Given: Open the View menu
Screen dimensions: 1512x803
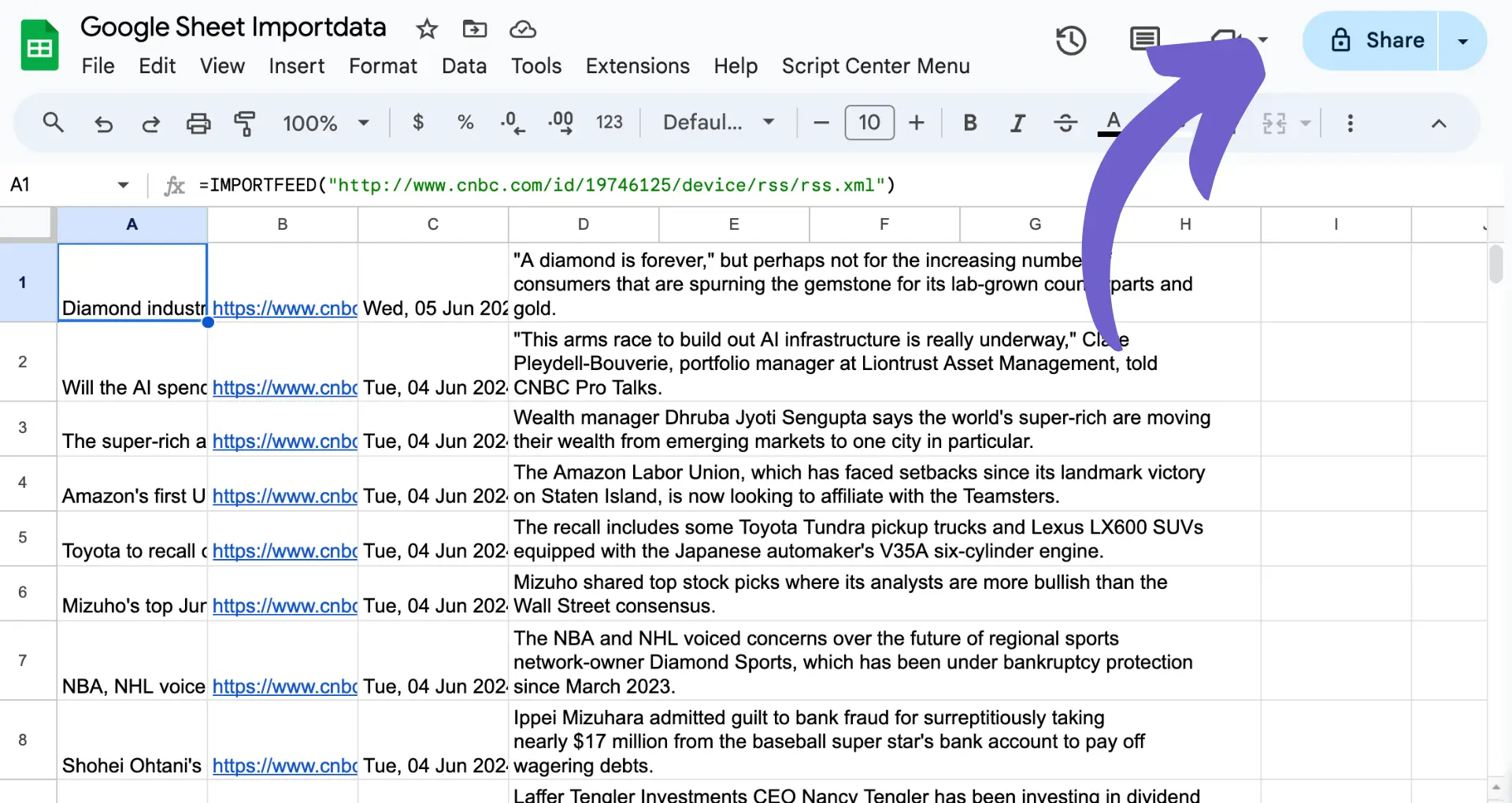Looking at the screenshot, I should (222, 66).
